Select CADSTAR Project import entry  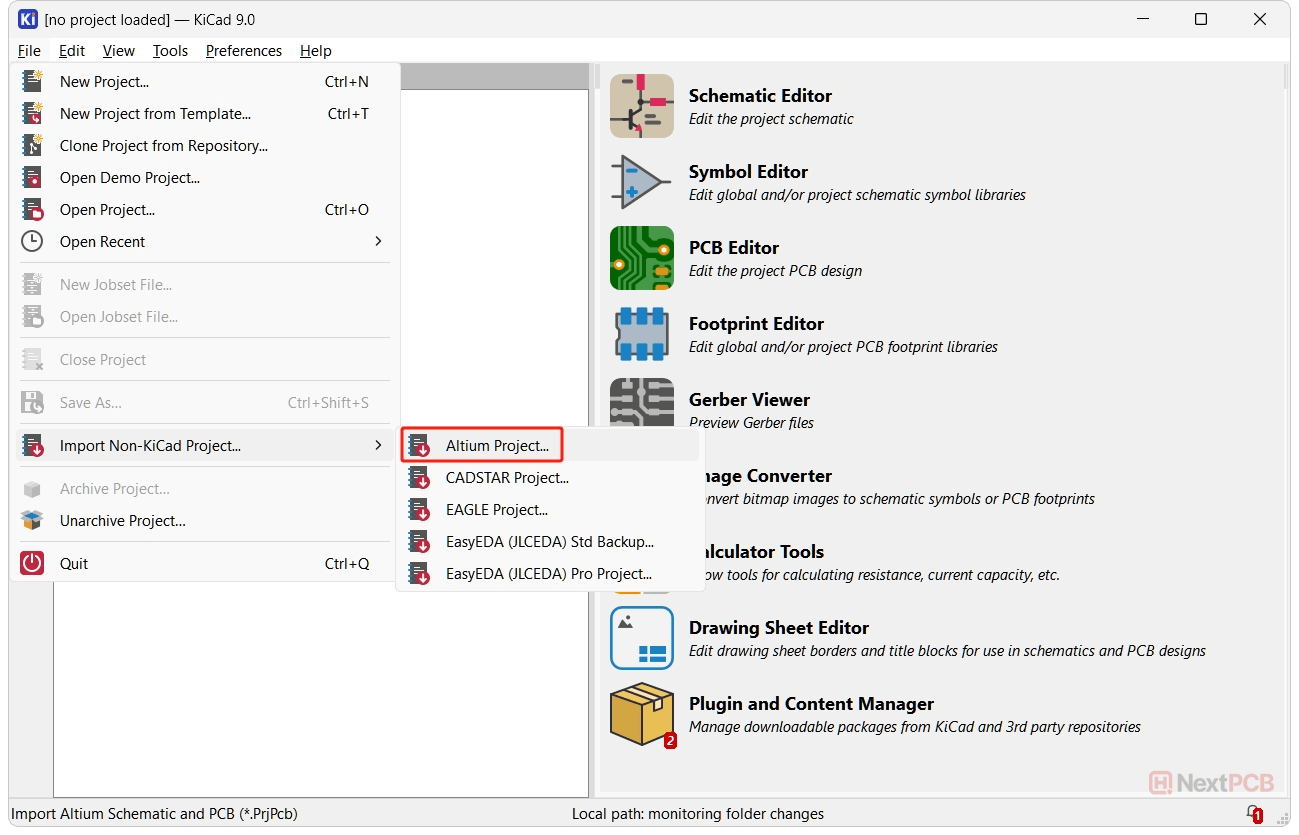pos(507,478)
